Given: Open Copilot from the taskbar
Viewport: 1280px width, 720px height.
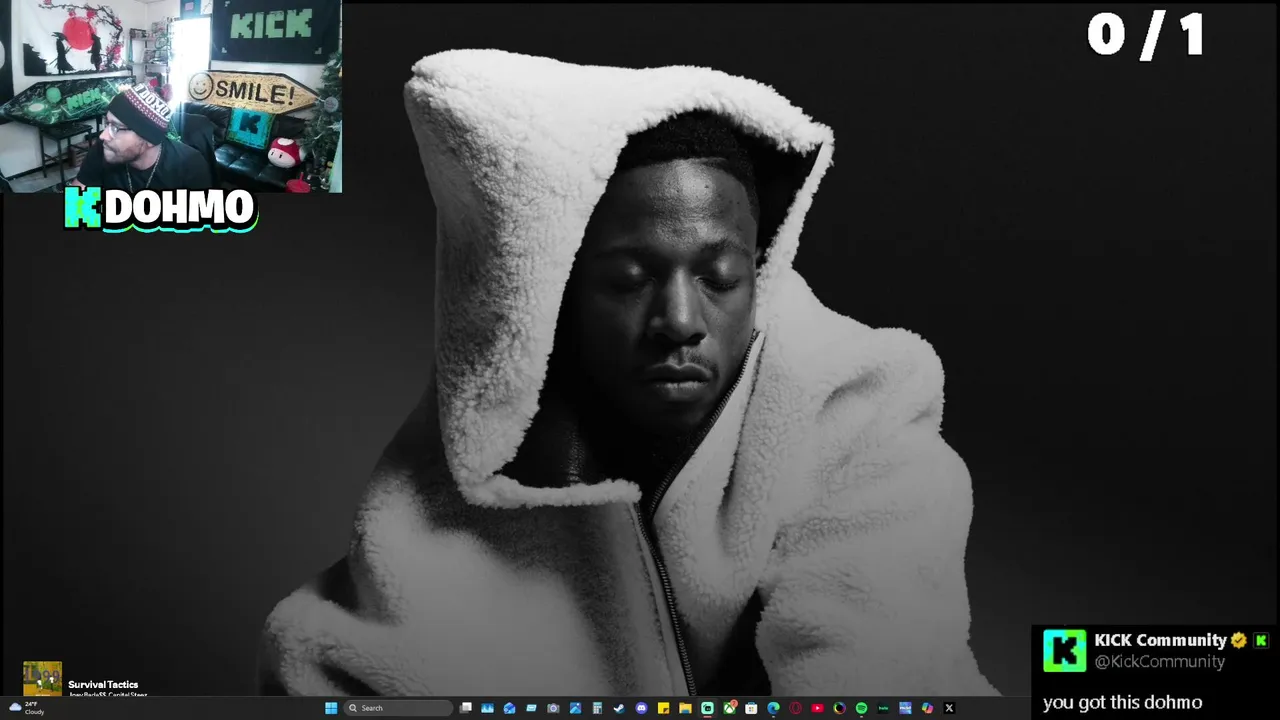Looking at the screenshot, I should tap(927, 708).
